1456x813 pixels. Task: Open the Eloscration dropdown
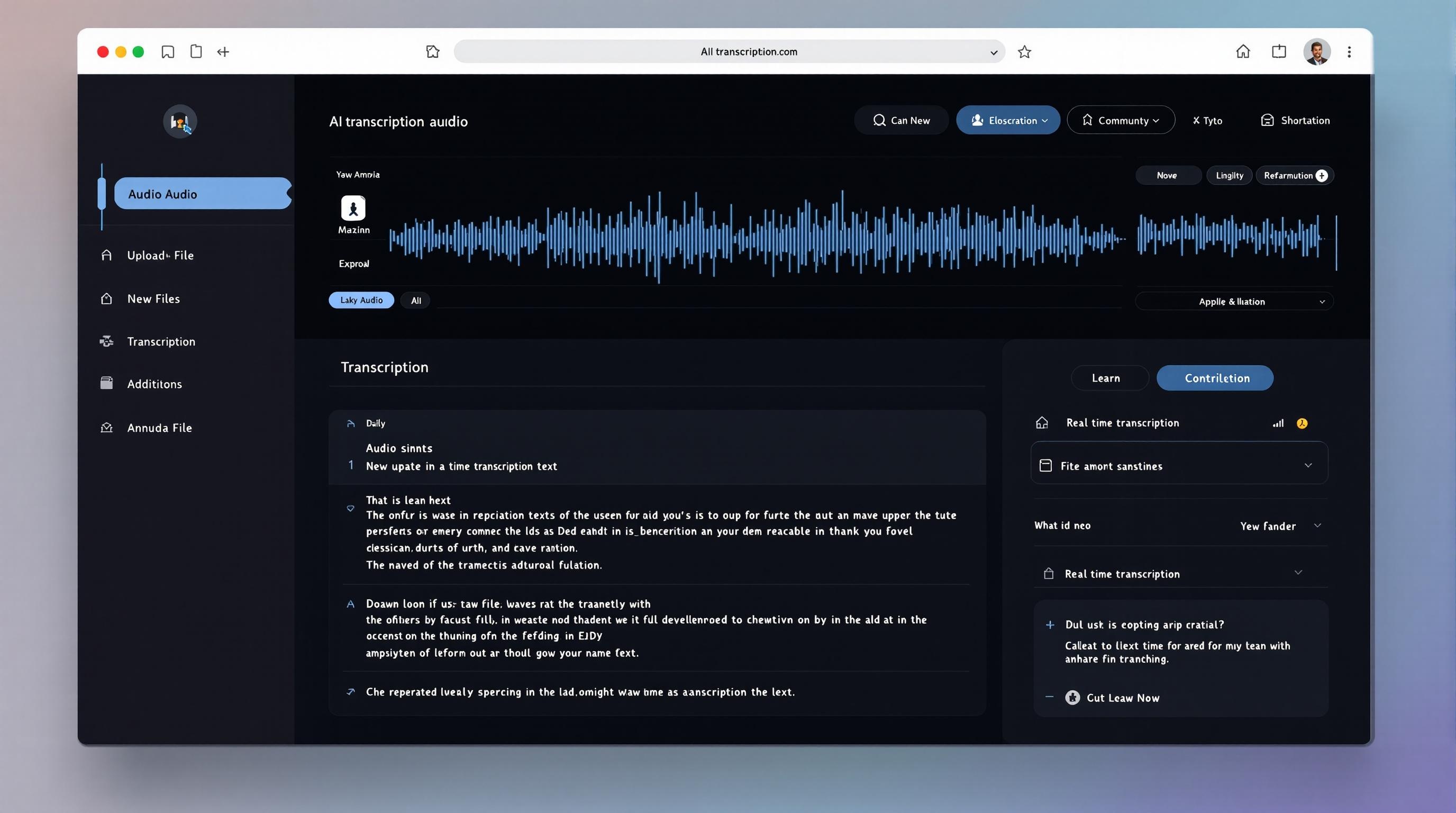pos(1008,120)
